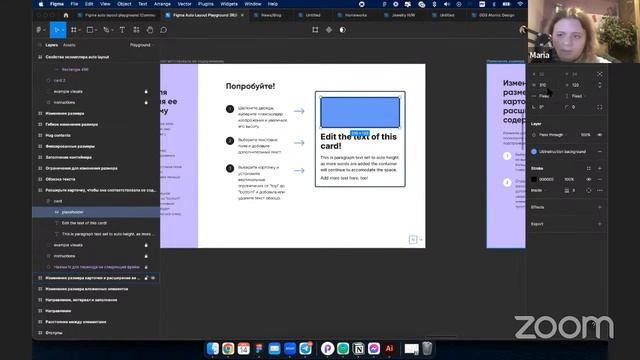640x360 pixels.
Task: Open Adobe Illustrator from the Dock
Action: tap(389, 349)
